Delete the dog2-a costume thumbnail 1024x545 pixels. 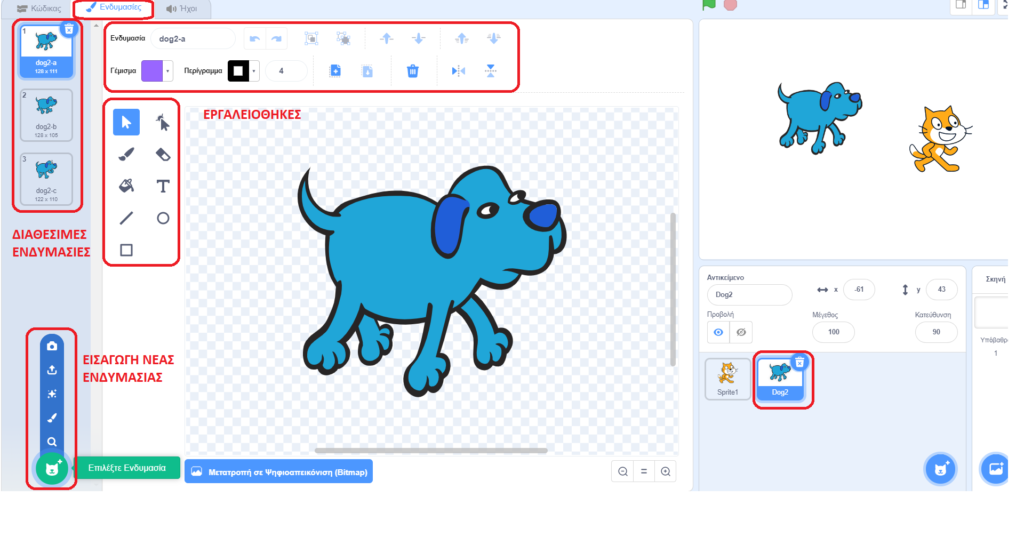[x=69, y=29]
